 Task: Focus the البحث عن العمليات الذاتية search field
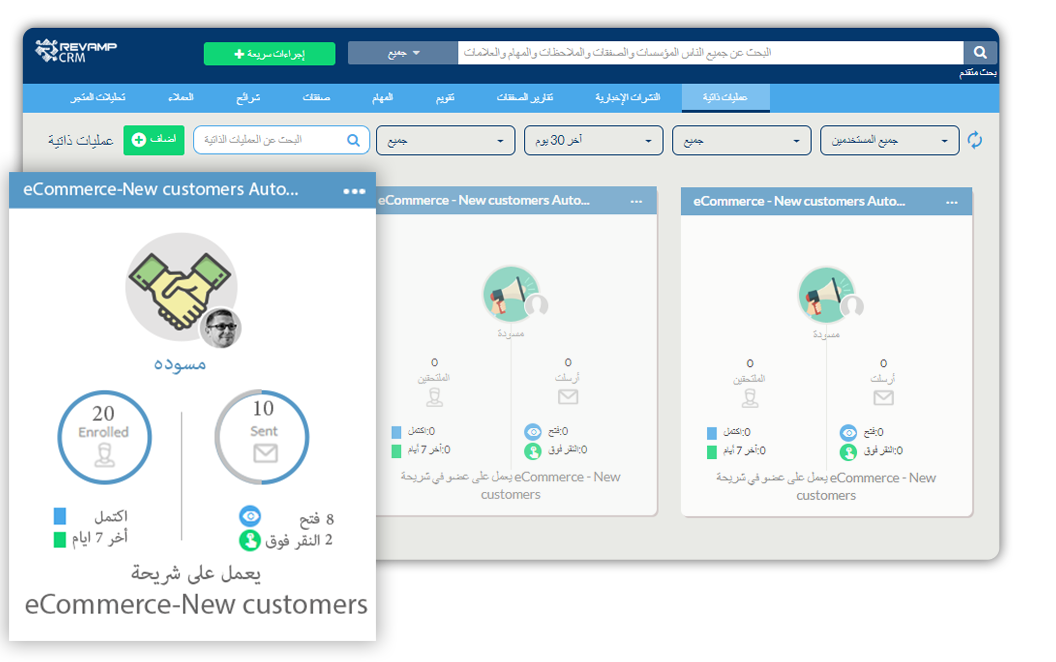(282, 140)
